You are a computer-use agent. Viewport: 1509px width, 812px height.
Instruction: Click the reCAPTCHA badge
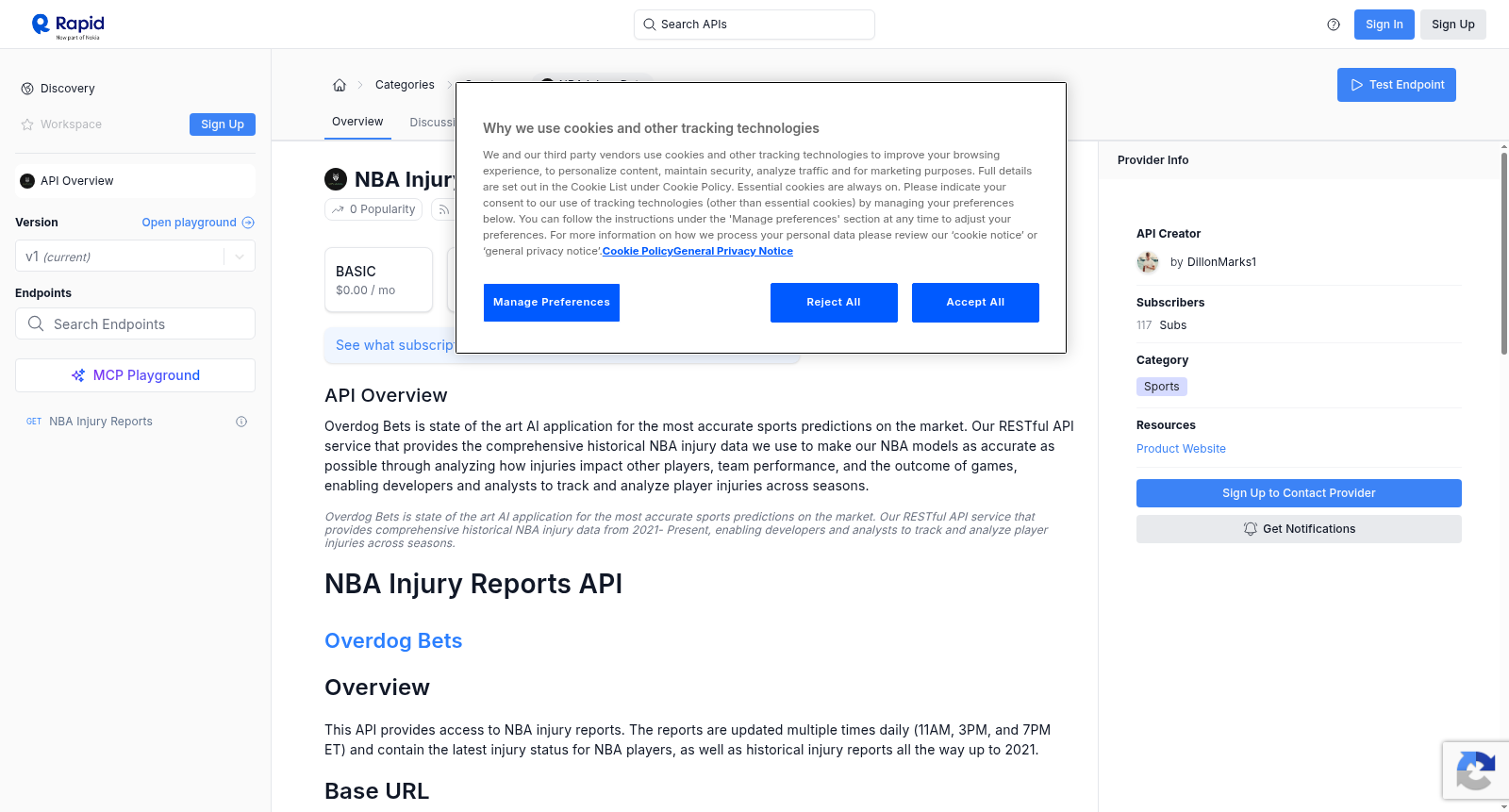1476,771
